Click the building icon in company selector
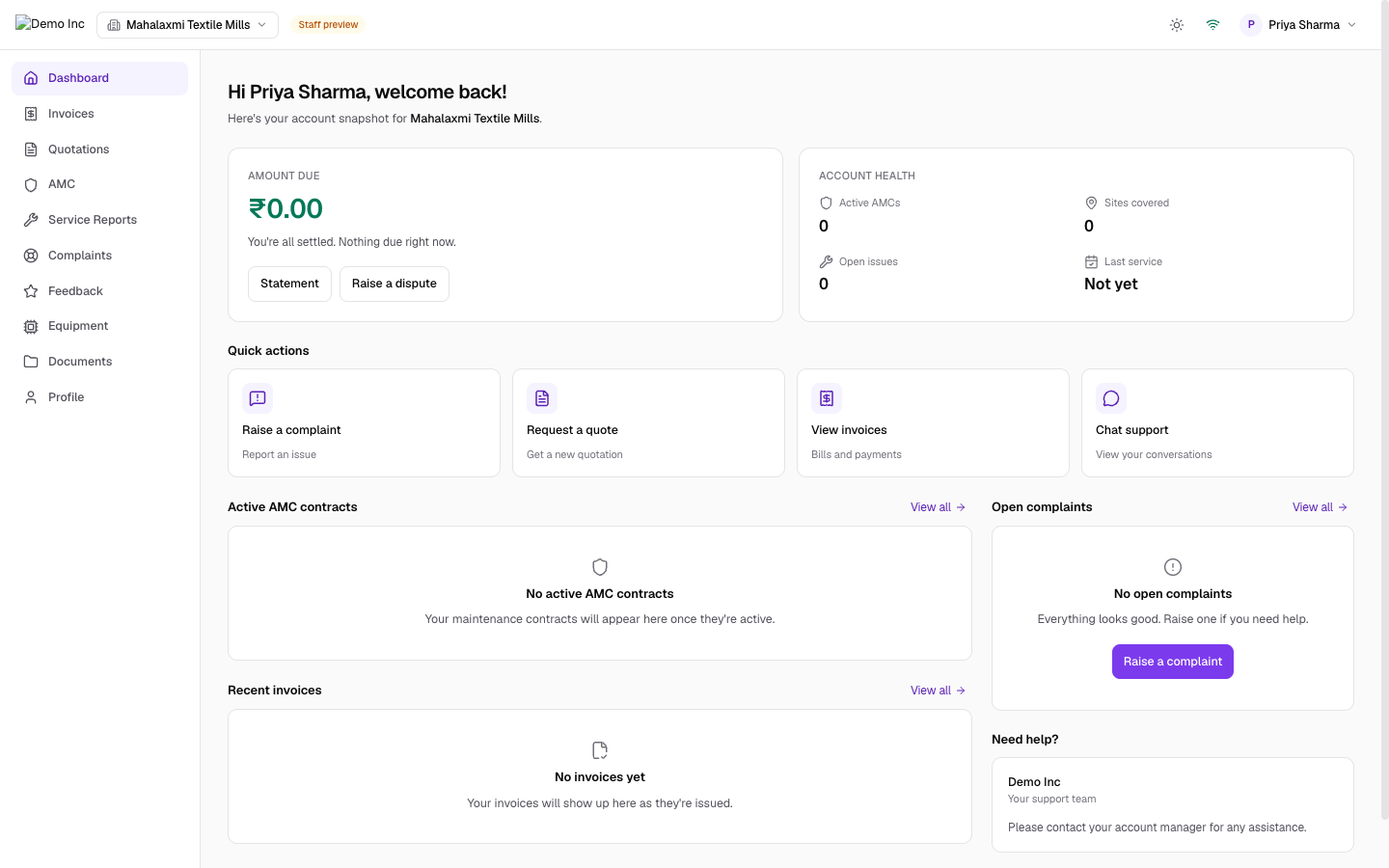 [x=114, y=25]
